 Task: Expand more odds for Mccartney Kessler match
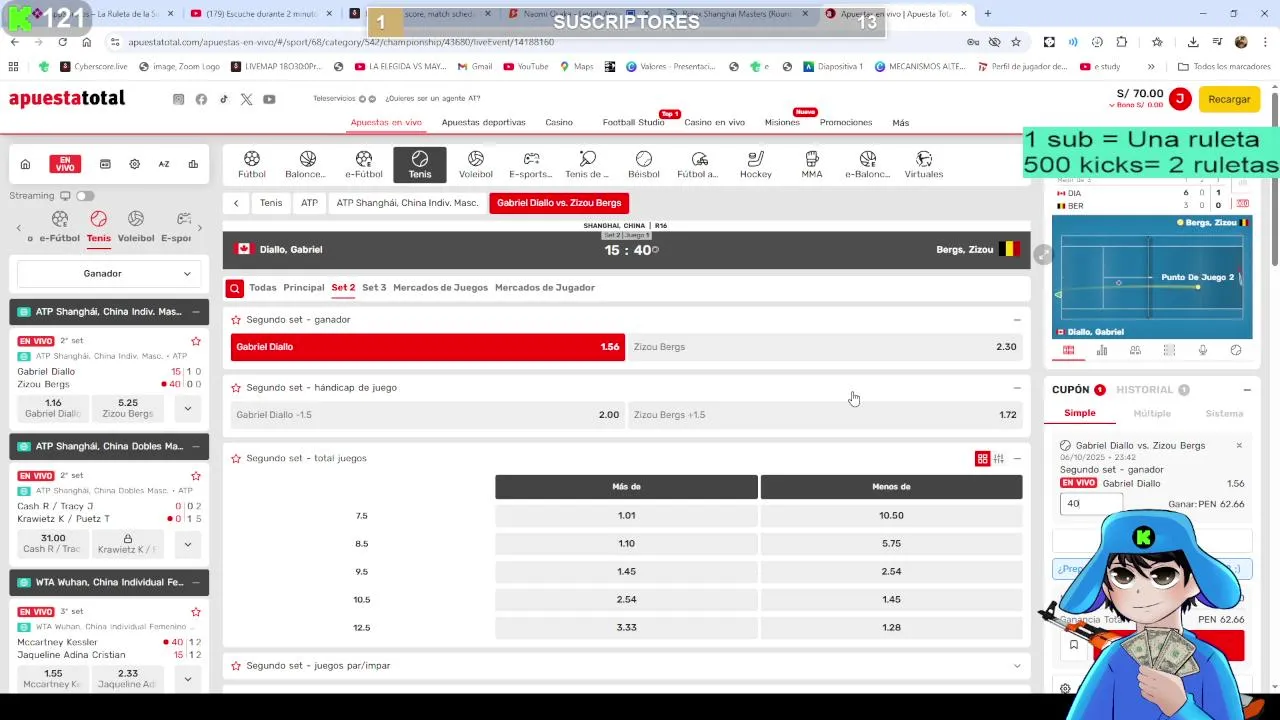click(187, 679)
